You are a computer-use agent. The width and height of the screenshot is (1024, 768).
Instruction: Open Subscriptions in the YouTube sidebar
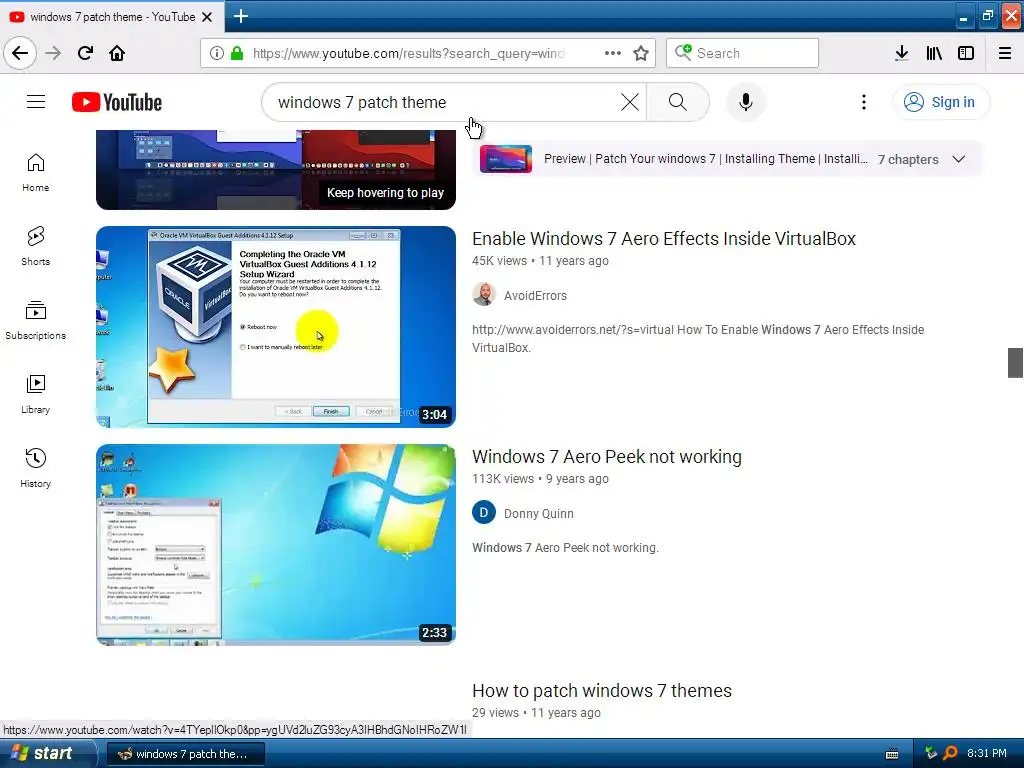(x=35, y=320)
